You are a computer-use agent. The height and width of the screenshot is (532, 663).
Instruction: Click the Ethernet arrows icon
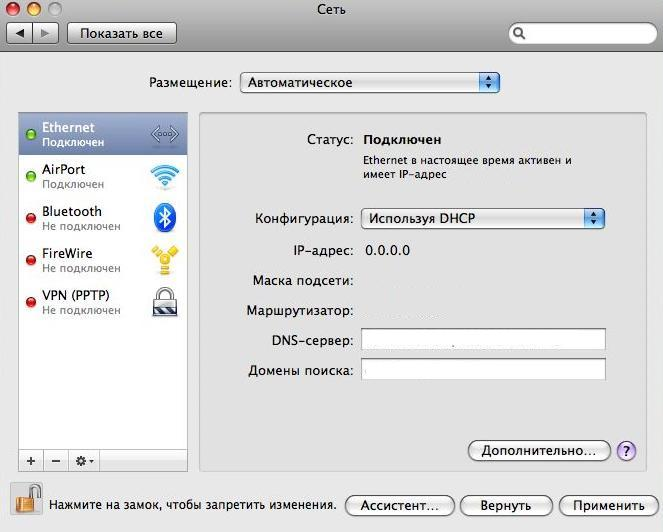pyautogui.click(x=165, y=134)
